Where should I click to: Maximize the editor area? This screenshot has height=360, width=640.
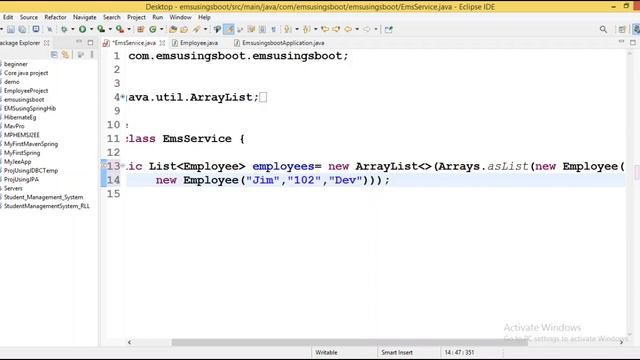coord(633,42)
